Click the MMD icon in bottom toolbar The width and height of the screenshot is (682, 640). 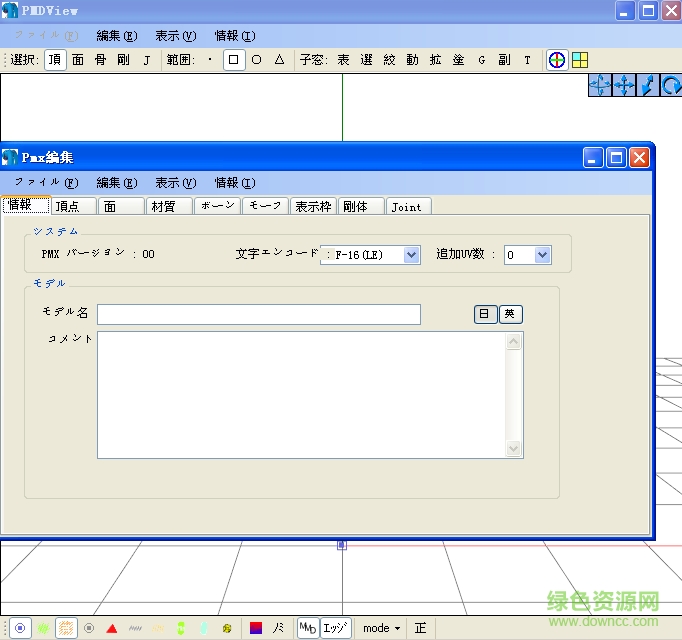(308, 628)
